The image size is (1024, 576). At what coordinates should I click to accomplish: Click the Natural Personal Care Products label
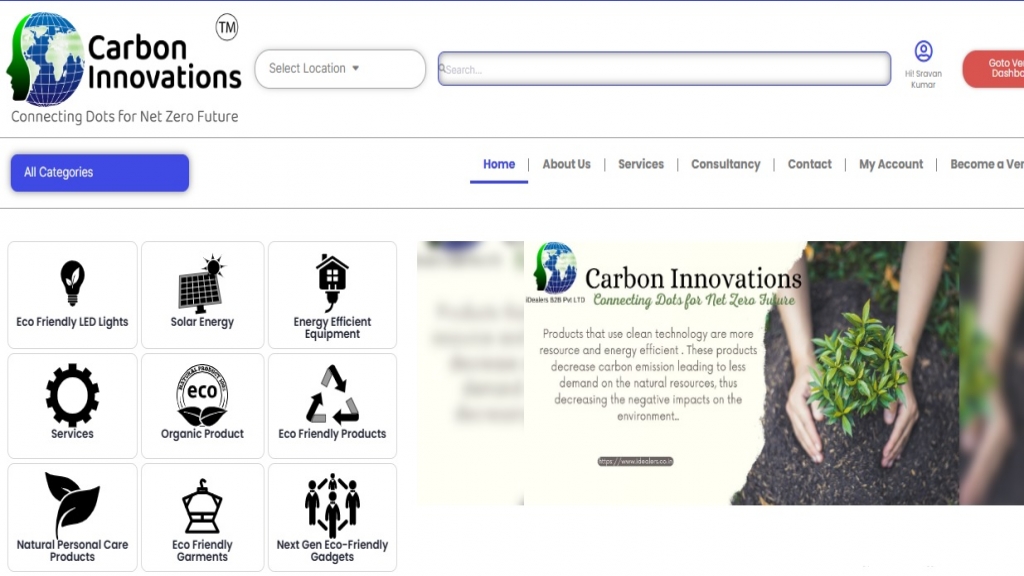(x=72, y=551)
